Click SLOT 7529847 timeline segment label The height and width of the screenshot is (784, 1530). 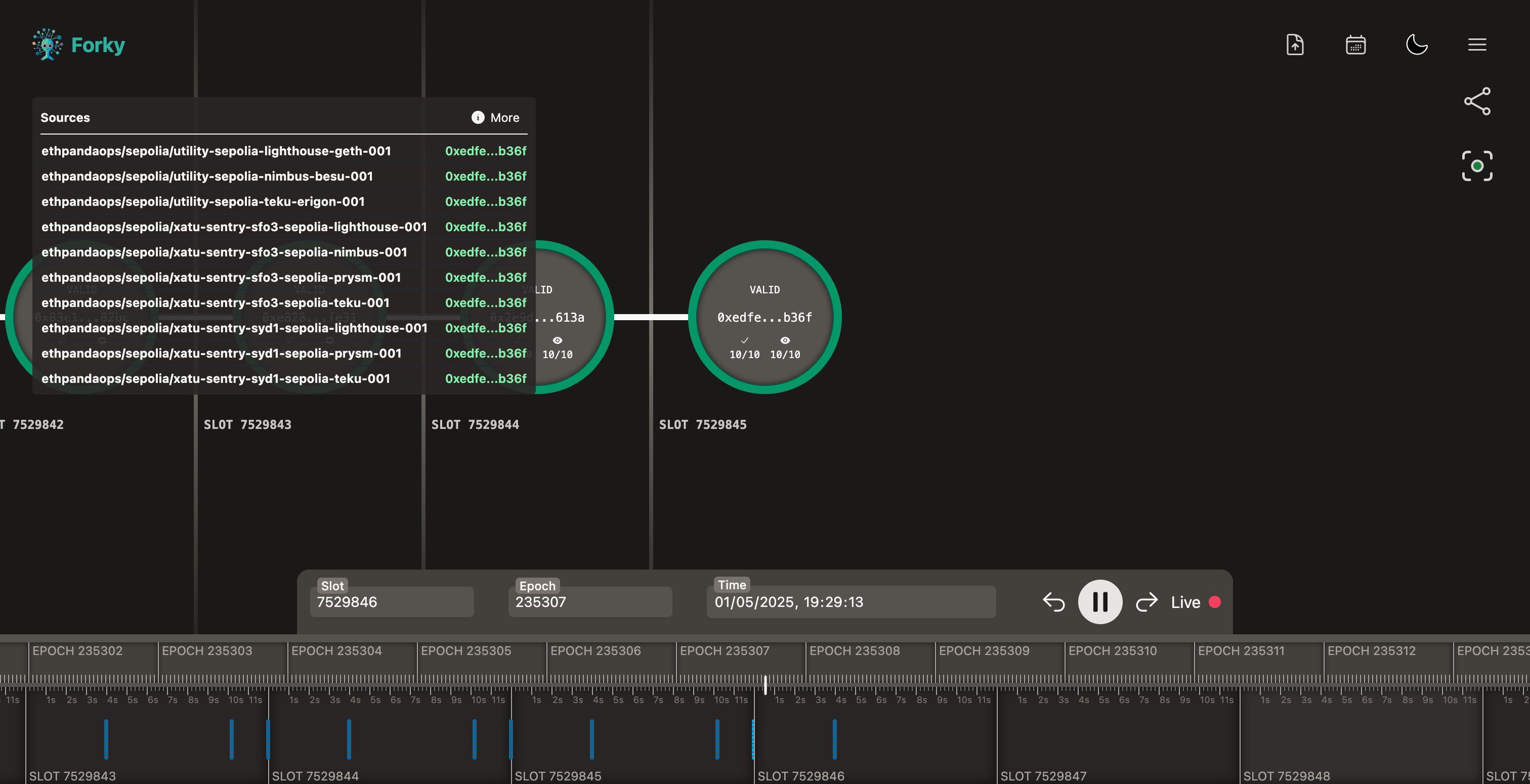(x=1044, y=776)
